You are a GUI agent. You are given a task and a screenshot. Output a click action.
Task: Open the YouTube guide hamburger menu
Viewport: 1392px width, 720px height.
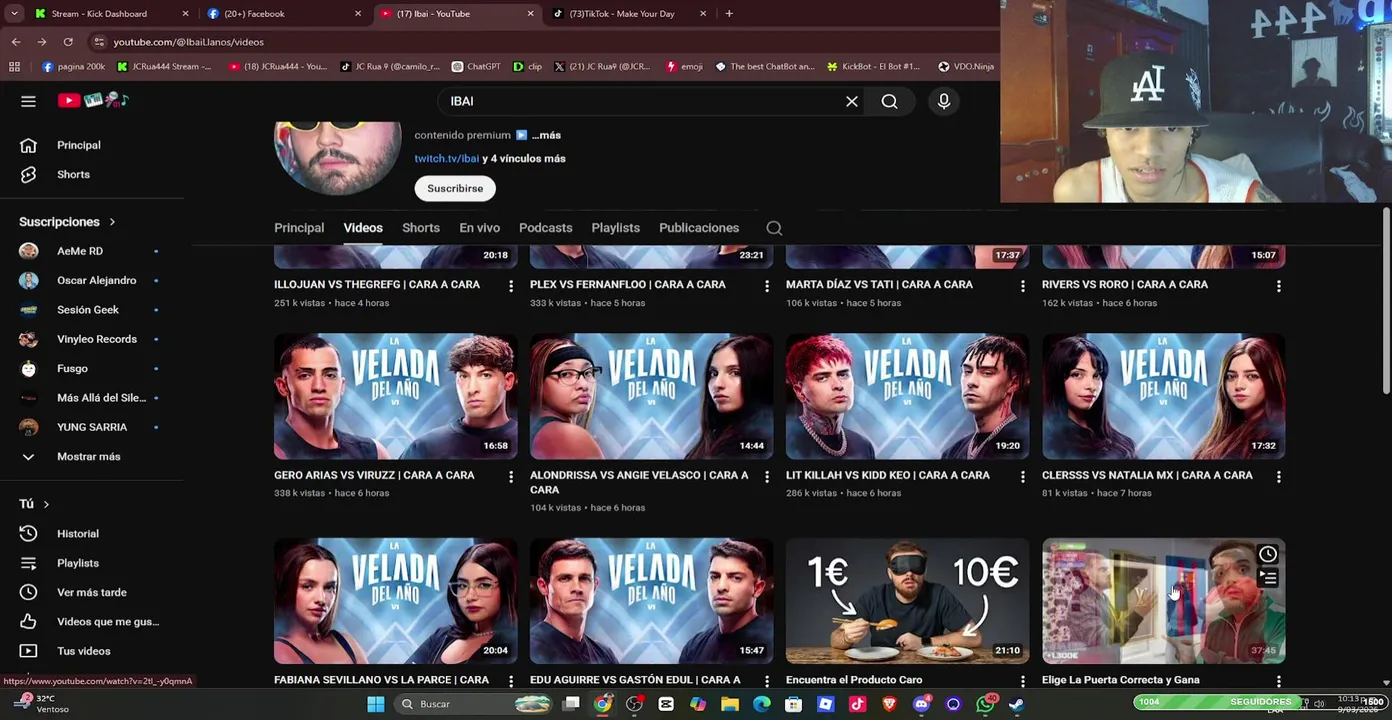tap(28, 101)
